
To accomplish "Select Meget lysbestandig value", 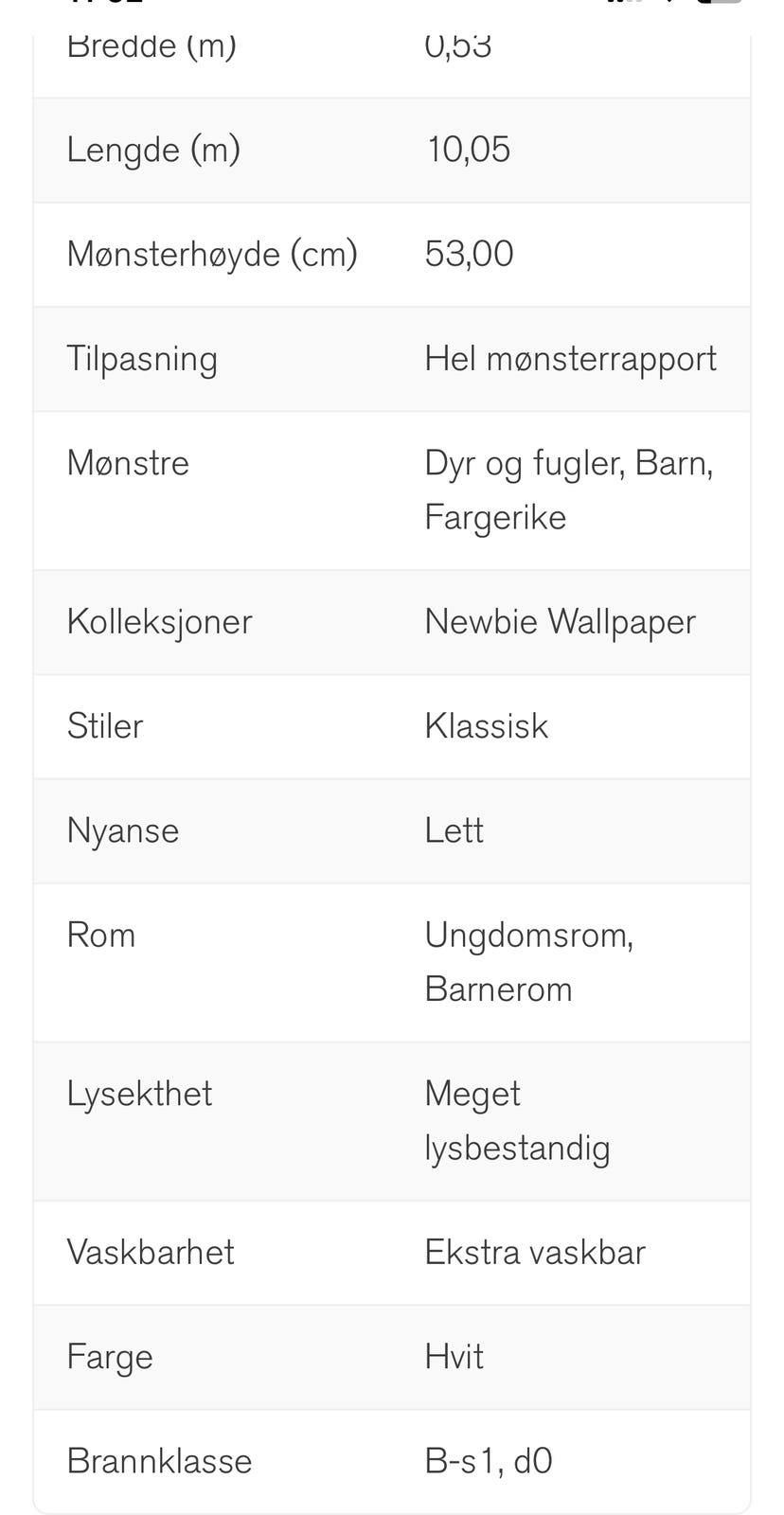I will (517, 1121).
